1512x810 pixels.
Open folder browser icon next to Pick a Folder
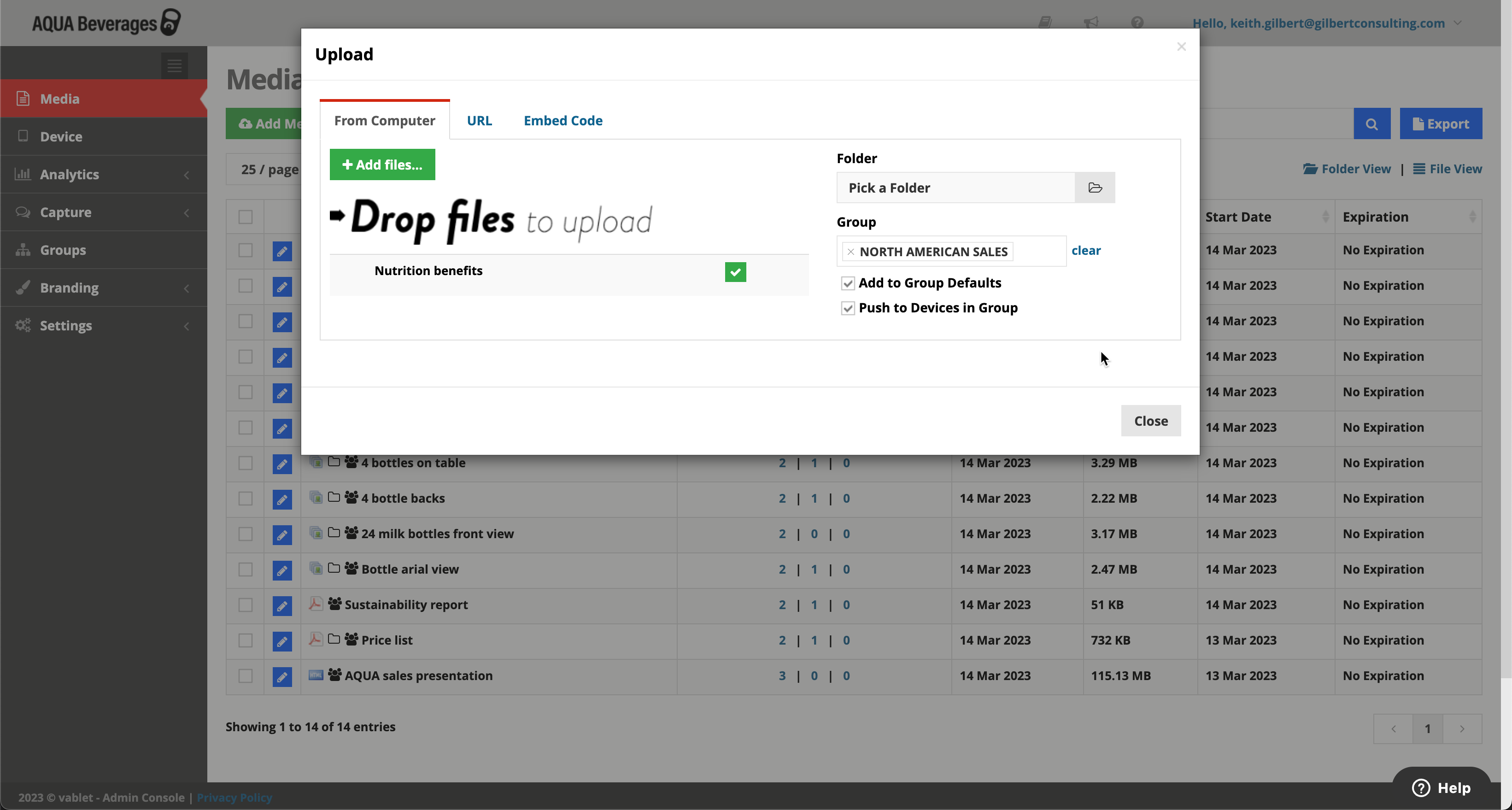(x=1095, y=188)
